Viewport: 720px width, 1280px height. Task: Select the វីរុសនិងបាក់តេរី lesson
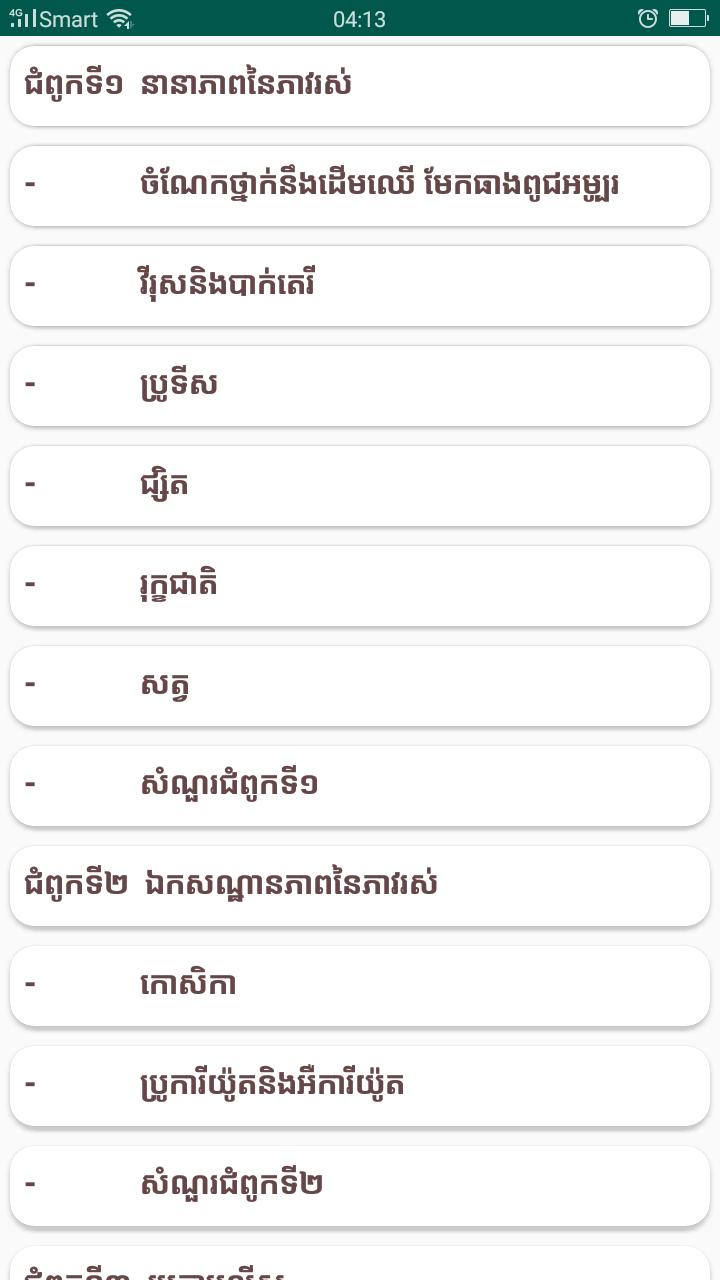(360, 286)
